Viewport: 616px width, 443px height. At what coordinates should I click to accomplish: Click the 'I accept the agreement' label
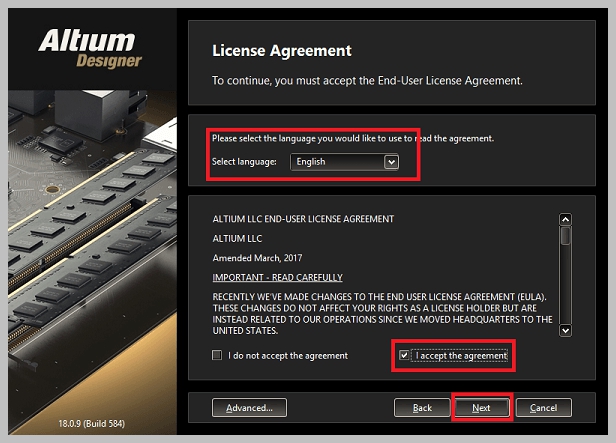point(461,356)
